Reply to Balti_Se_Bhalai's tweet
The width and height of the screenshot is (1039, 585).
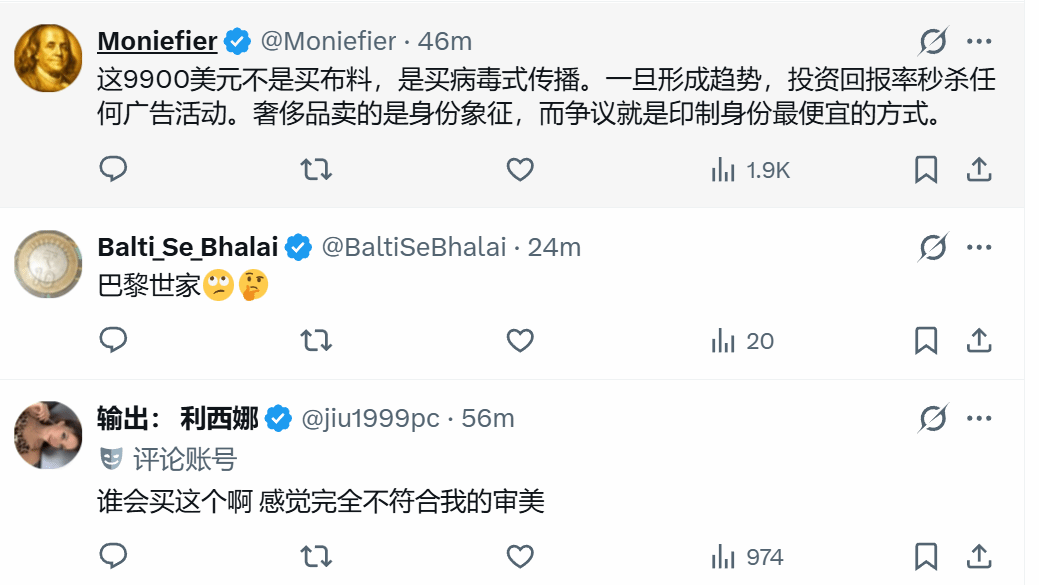114,341
